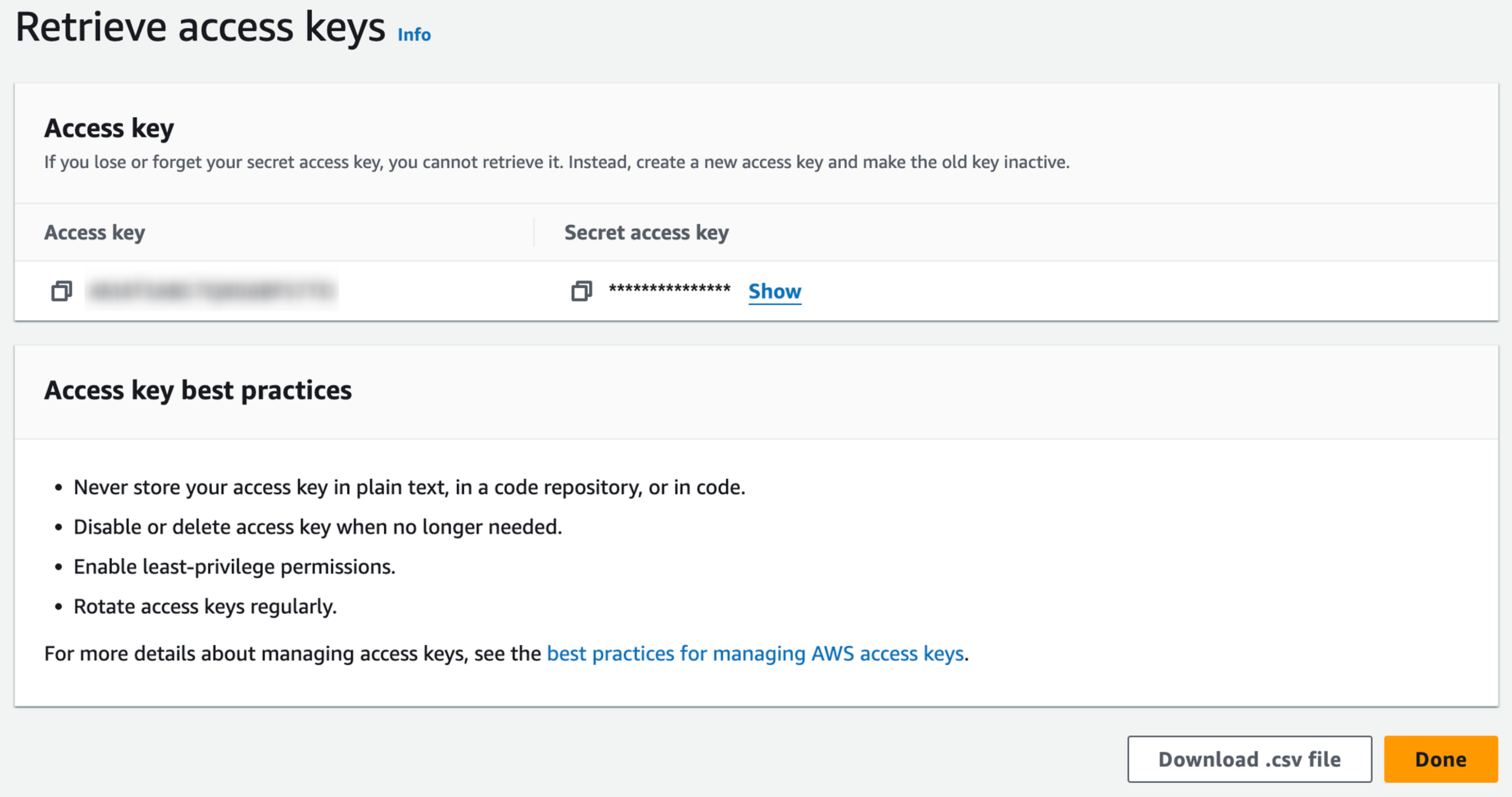
Task: Click the divider between the column headers
Action: [x=534, y=233]
